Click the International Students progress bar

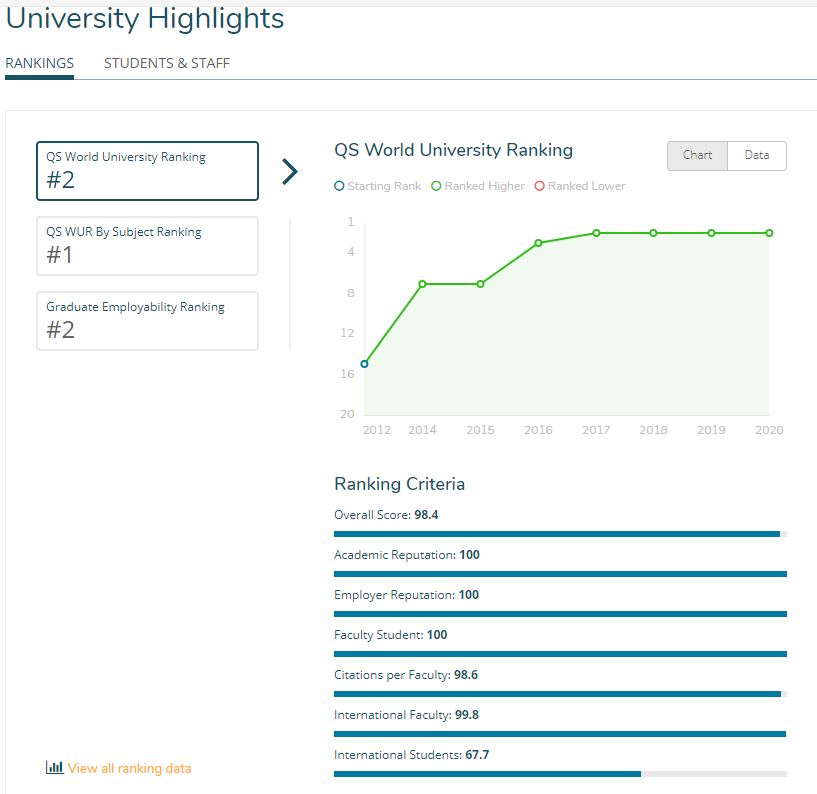(x=560, y=774)
